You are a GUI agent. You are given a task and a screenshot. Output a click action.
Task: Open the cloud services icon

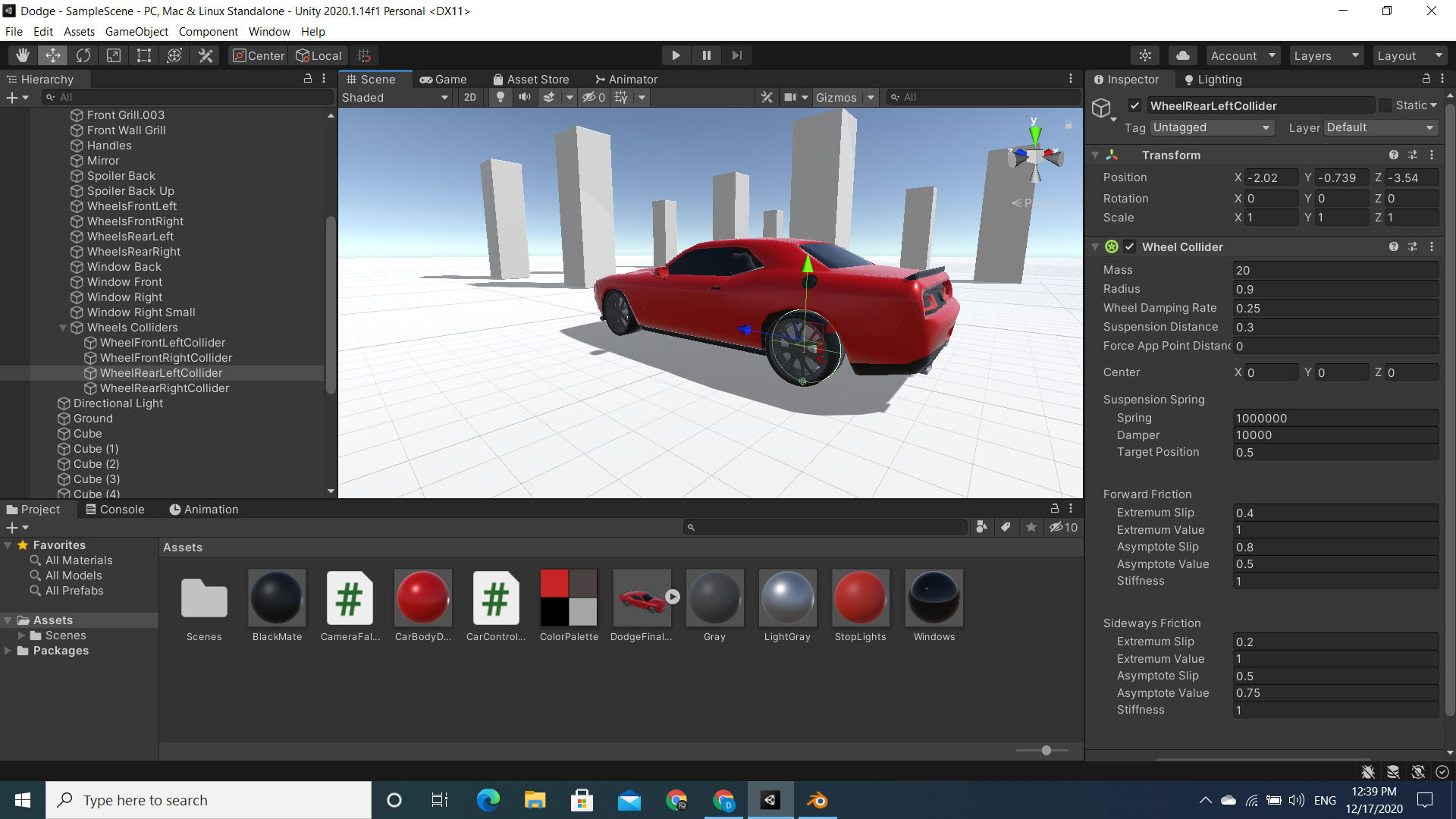pos(1183,55)
